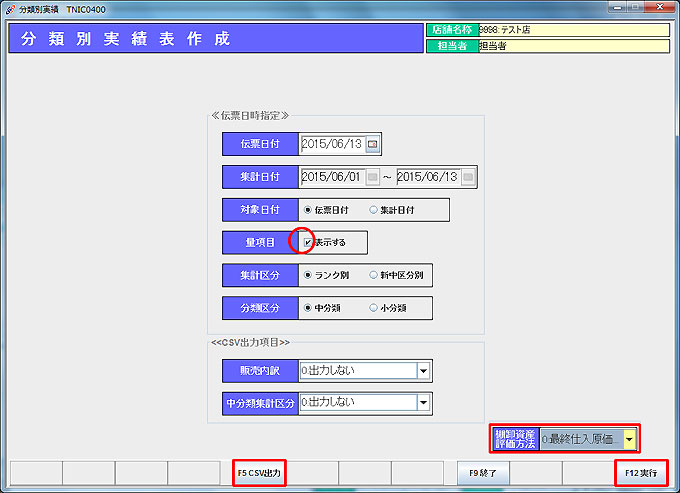Select 小分類 radio for 分類区分
The width and height of the screenshot is (680, 493).
373,308
